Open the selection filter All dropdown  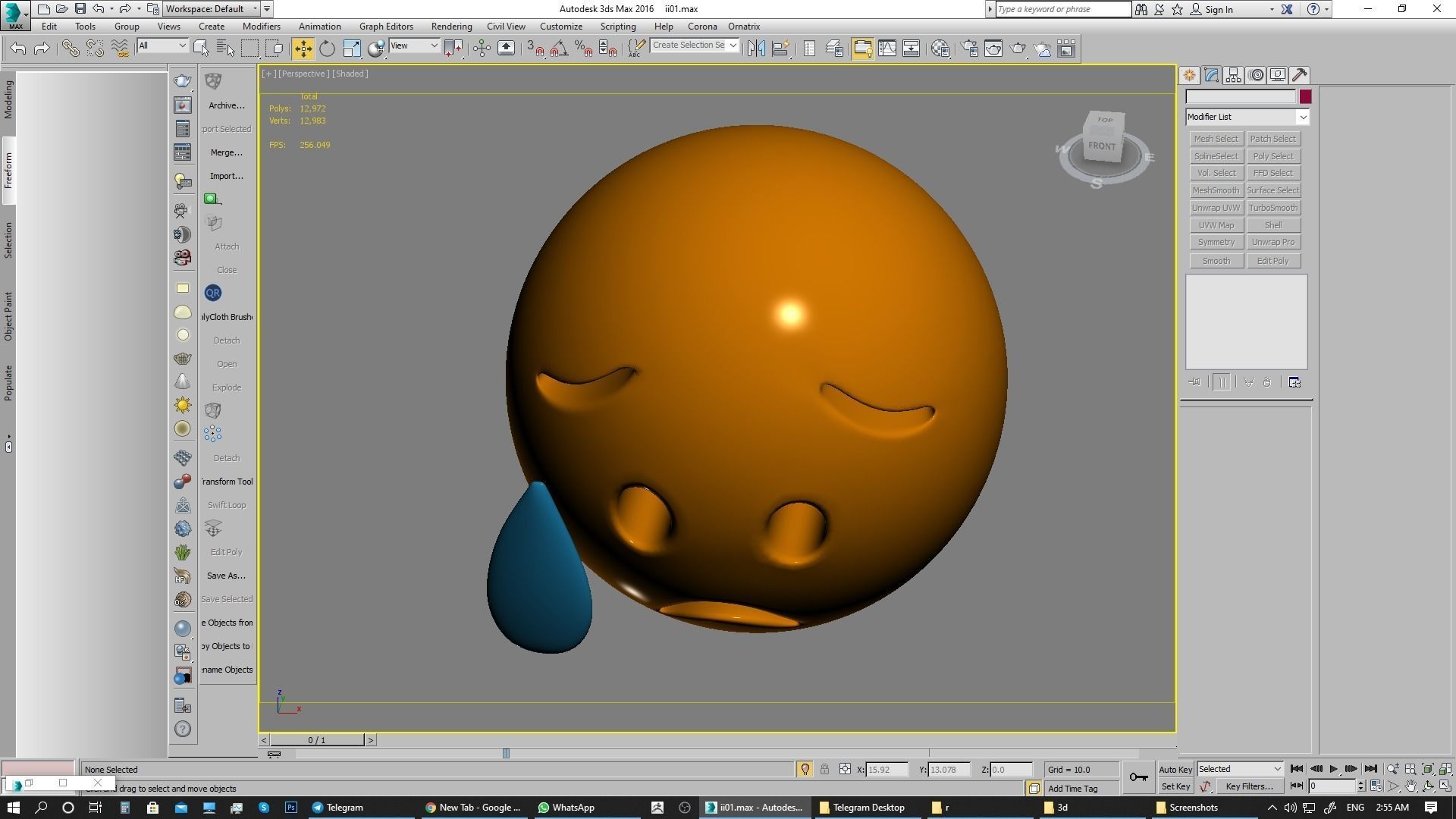[162, 45]
